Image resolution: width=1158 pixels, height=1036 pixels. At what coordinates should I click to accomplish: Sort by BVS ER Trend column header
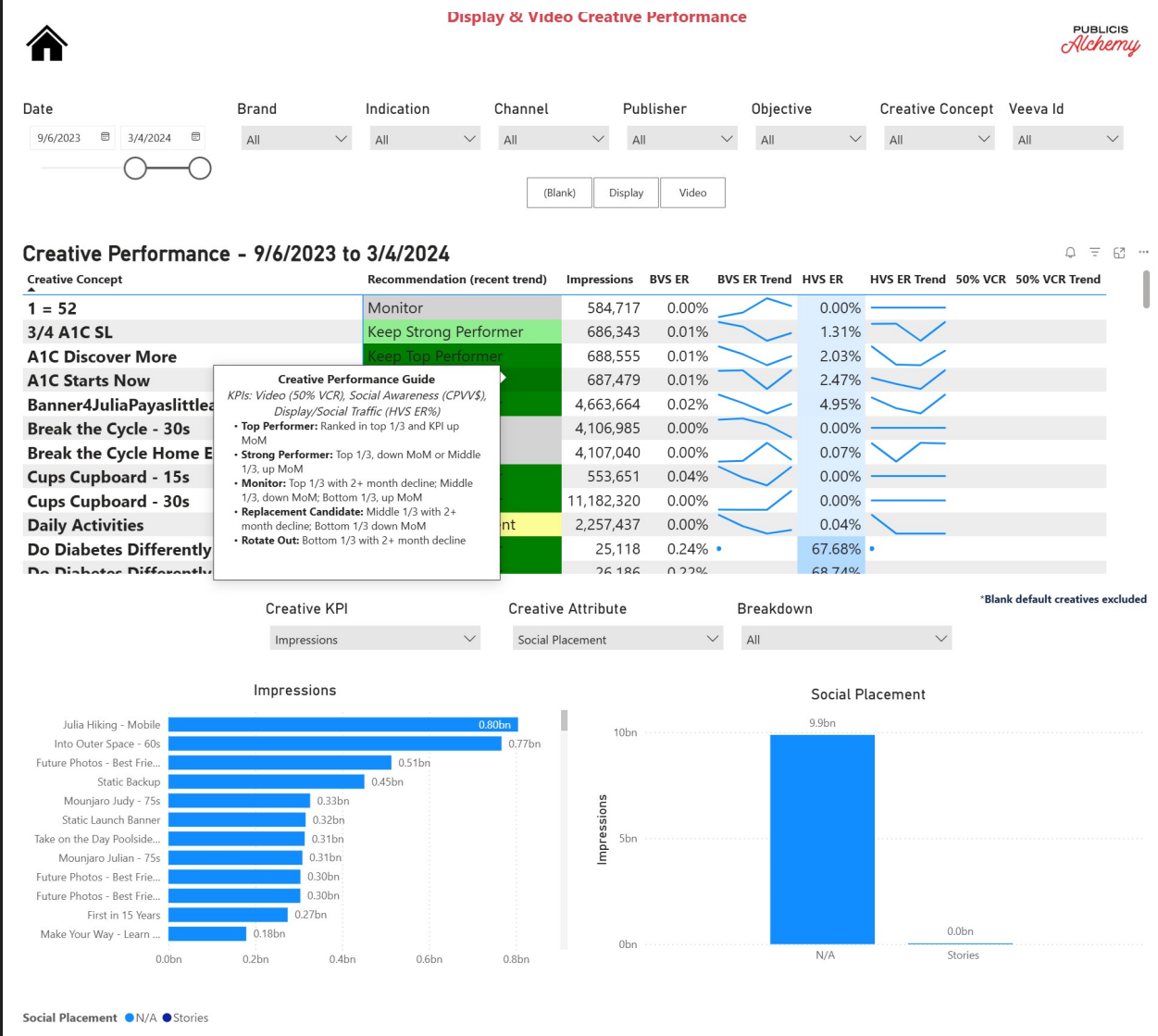point(754,280)
